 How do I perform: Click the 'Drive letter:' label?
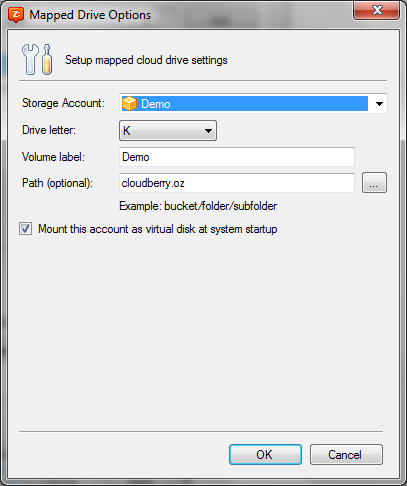pyautogui.click(x=49, y=130)
